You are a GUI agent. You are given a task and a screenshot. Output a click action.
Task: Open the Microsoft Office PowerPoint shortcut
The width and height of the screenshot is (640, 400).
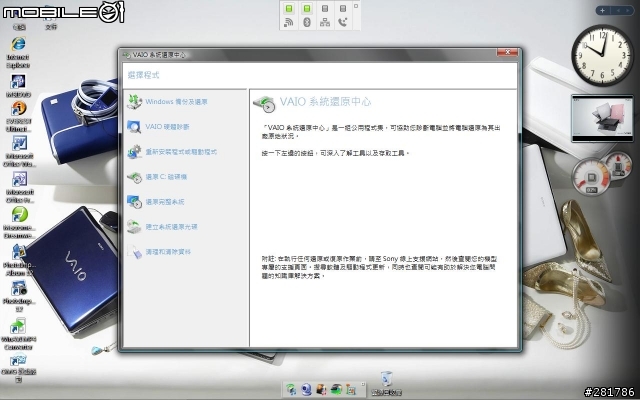pos(19,187)
